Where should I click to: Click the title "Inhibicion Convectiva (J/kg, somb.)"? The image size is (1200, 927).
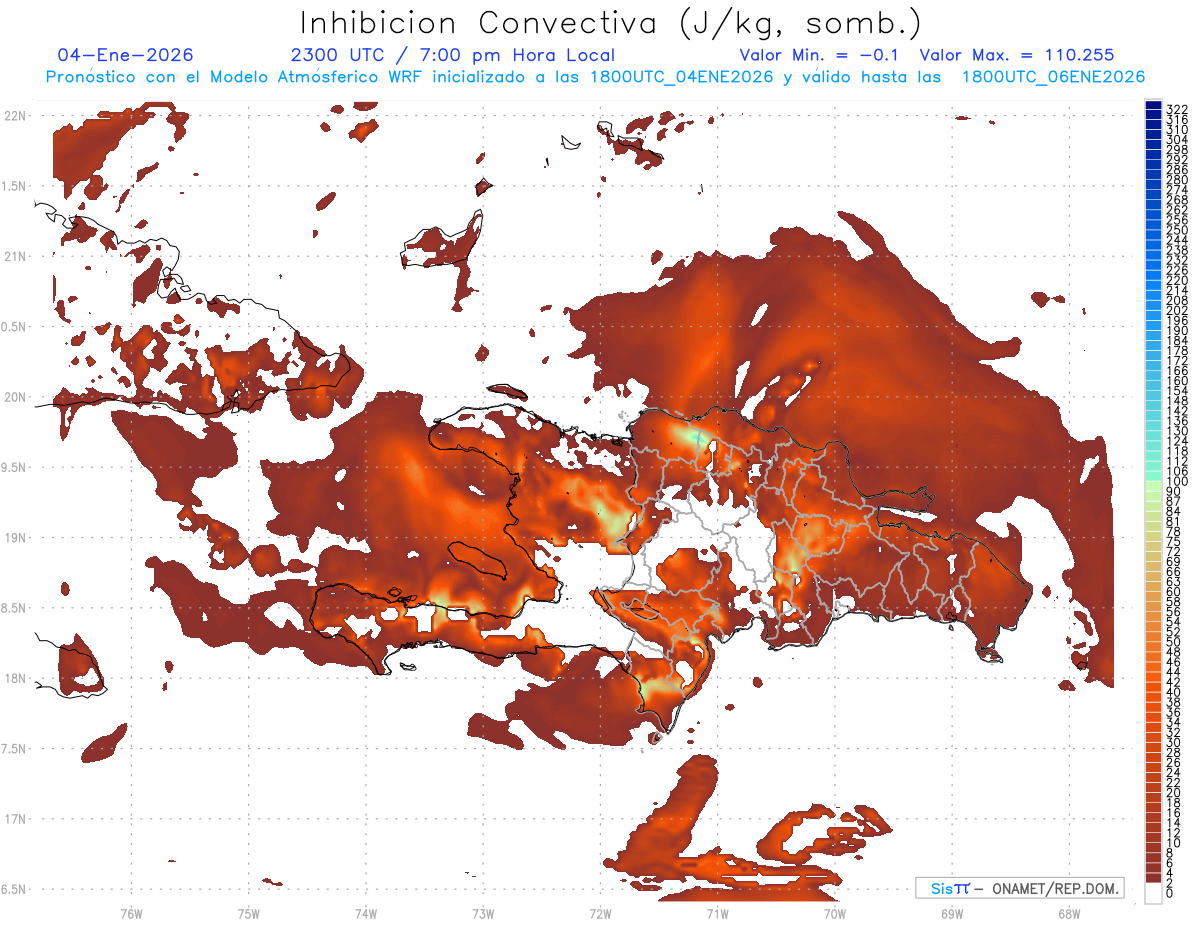point(611,23)
